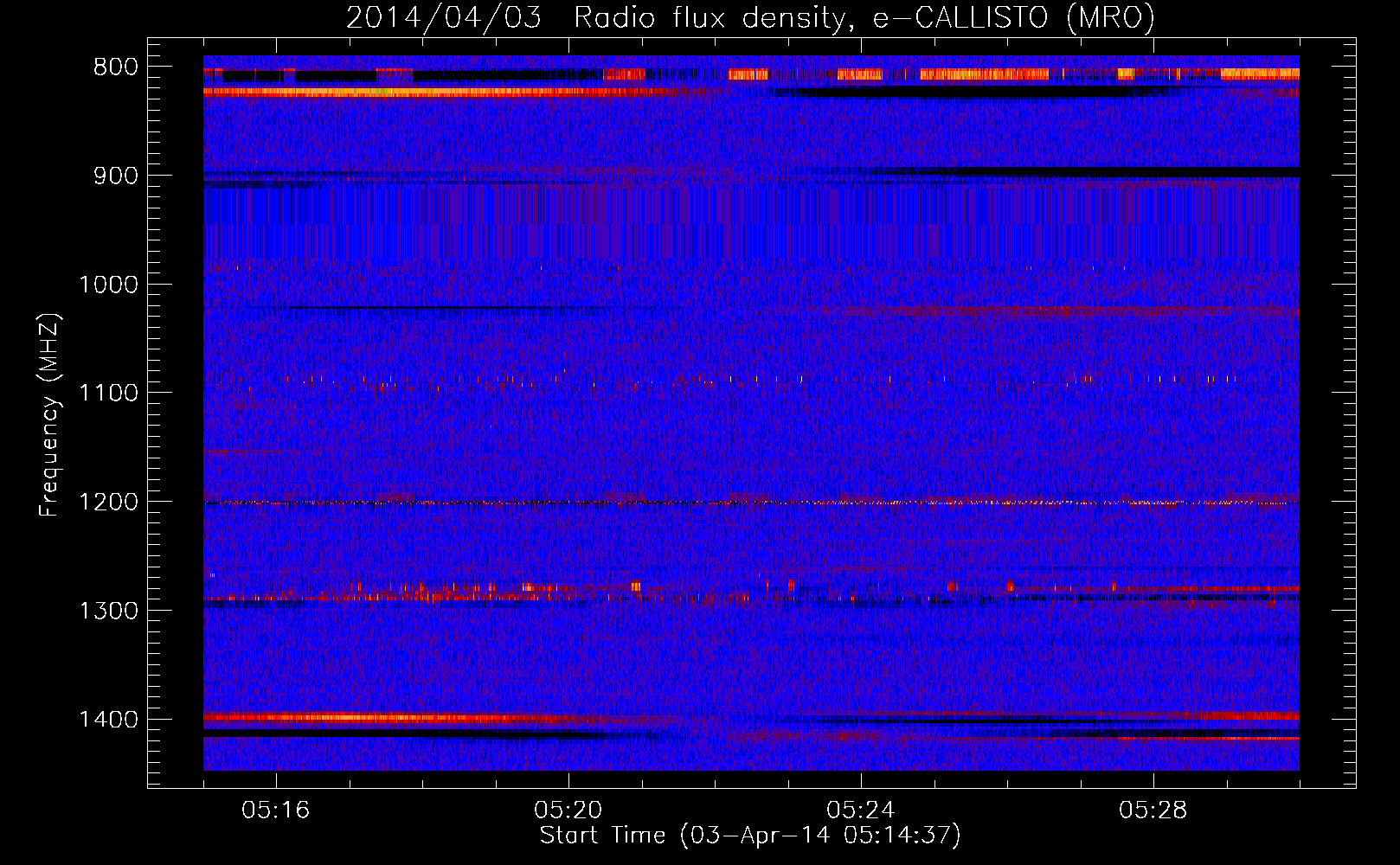The height and width of the screenshot is (865, 1400).
Task: Select the 800 frequency tick label
Action: (x=115, y=67)
